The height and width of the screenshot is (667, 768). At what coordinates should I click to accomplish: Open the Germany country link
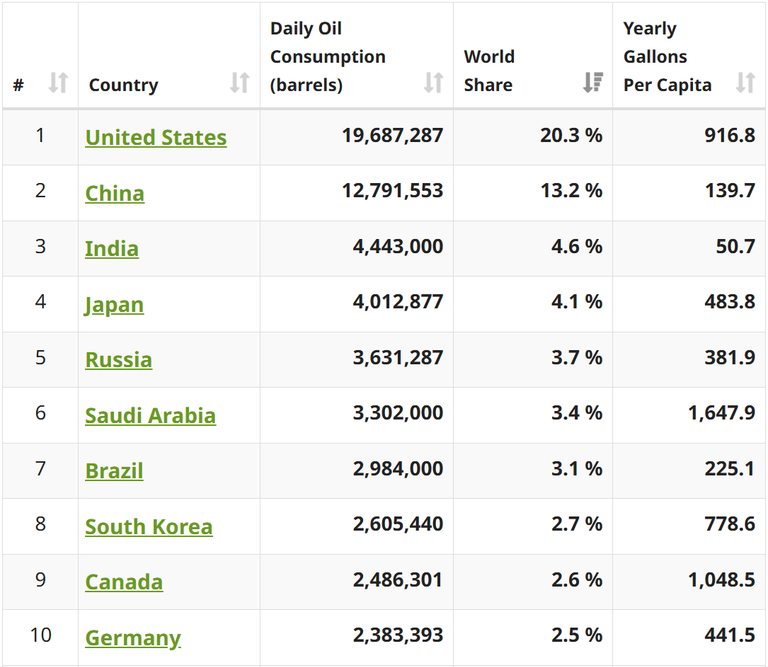133,638
